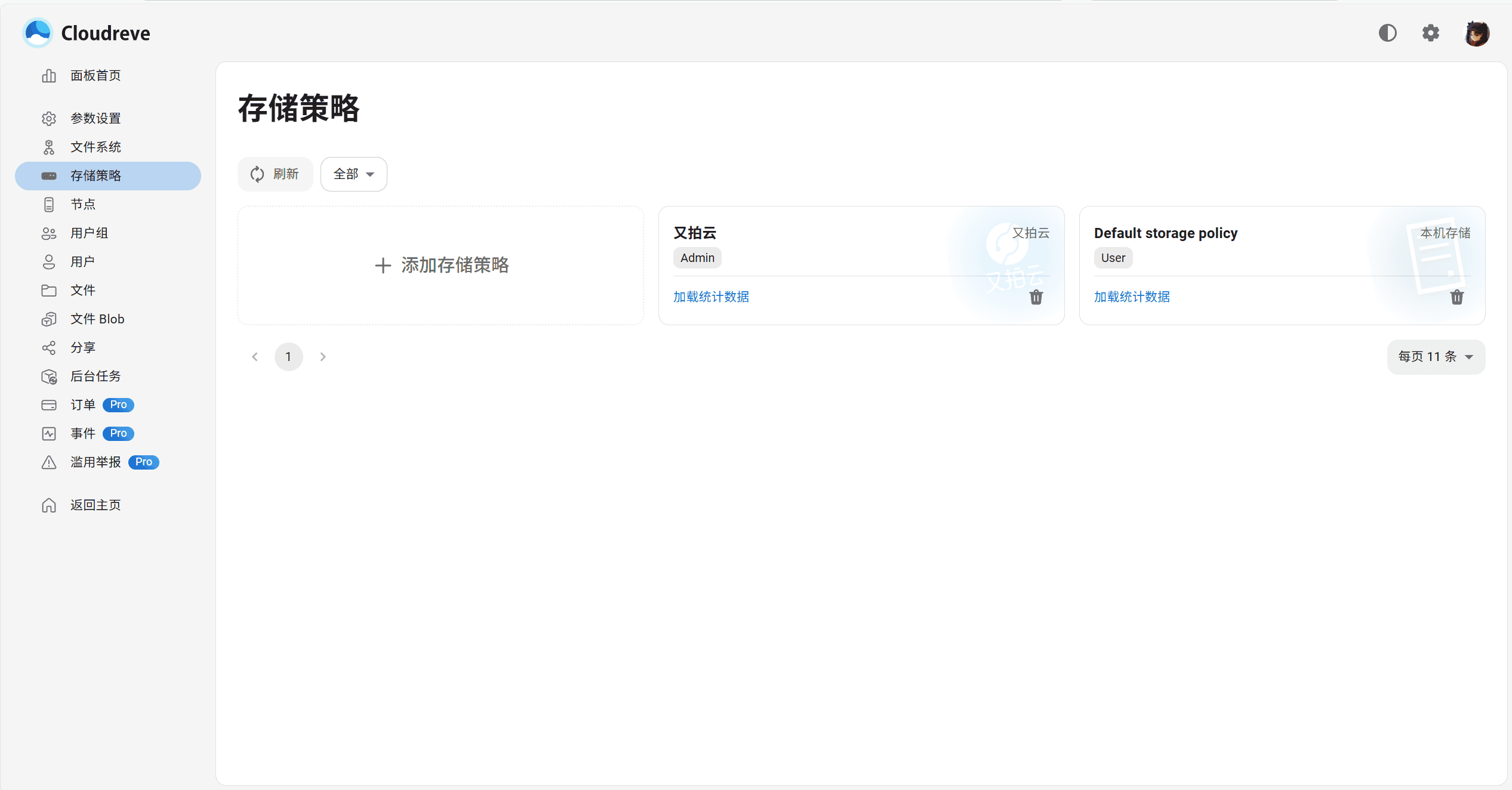The width and height of the screenshot is (1512, 790).
Task: Open settings gear in top bar
Action: click(1430, 33)
